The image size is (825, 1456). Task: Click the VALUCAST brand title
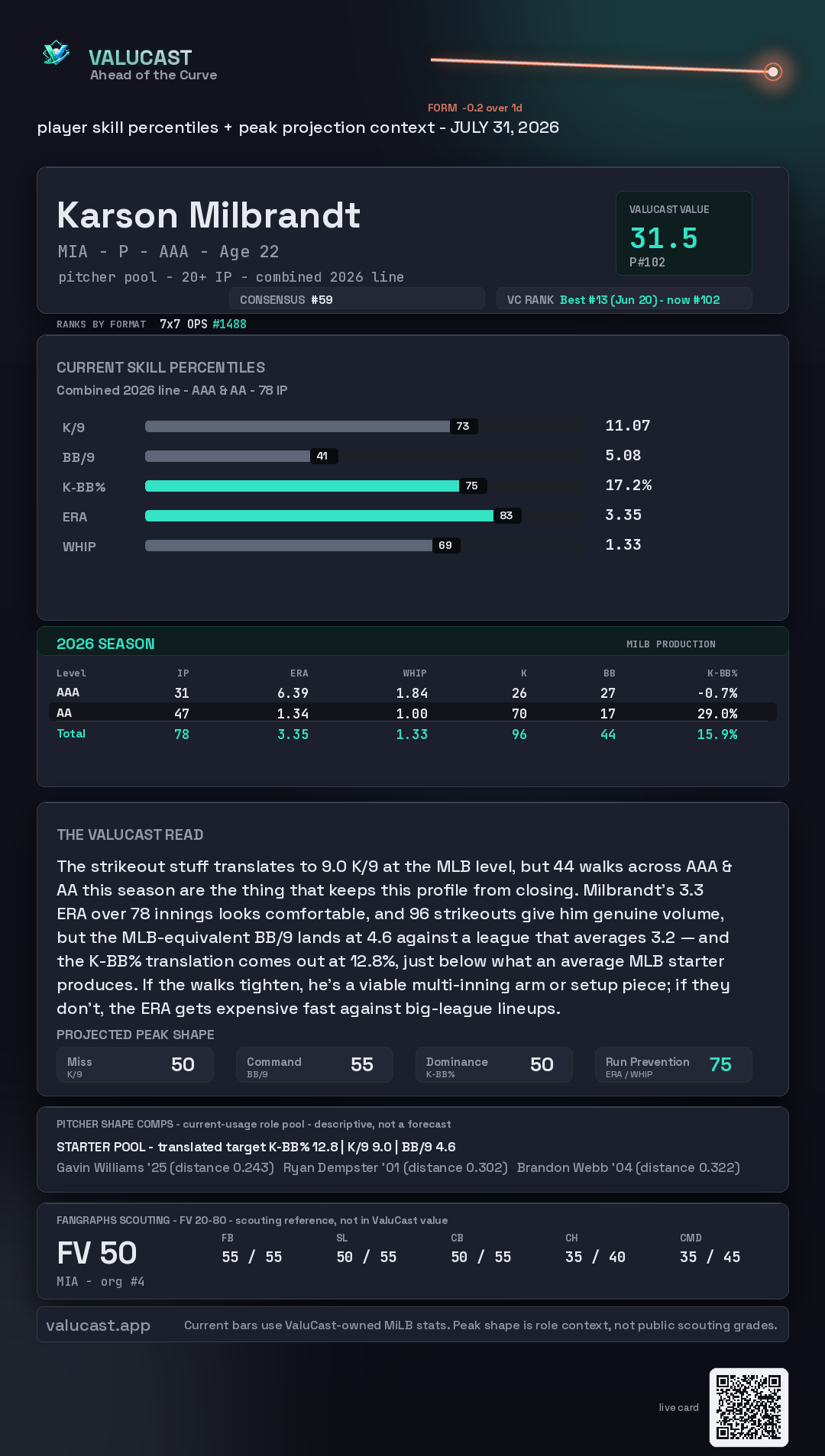point(140,57)
